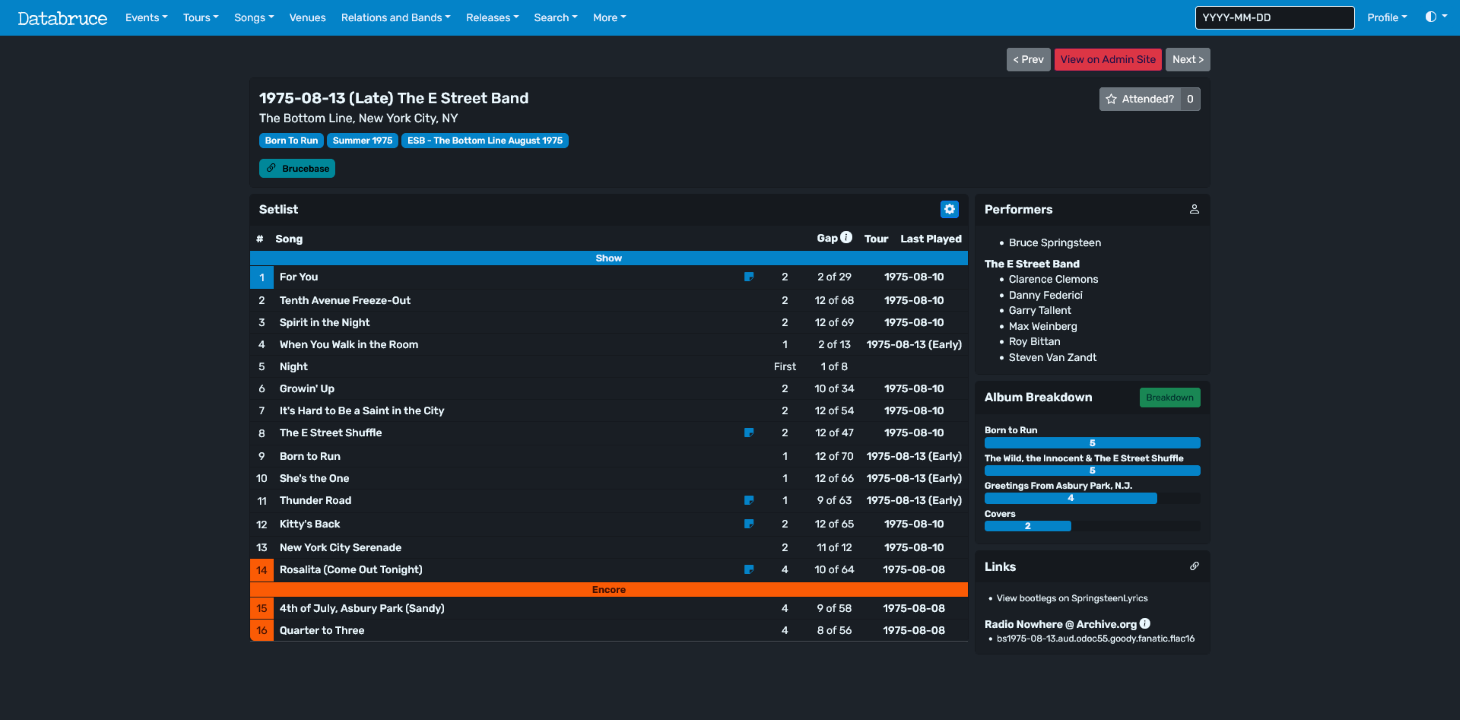Toggle the Attended star button
Screen dimensions: 1460x720
(1140, 99)
